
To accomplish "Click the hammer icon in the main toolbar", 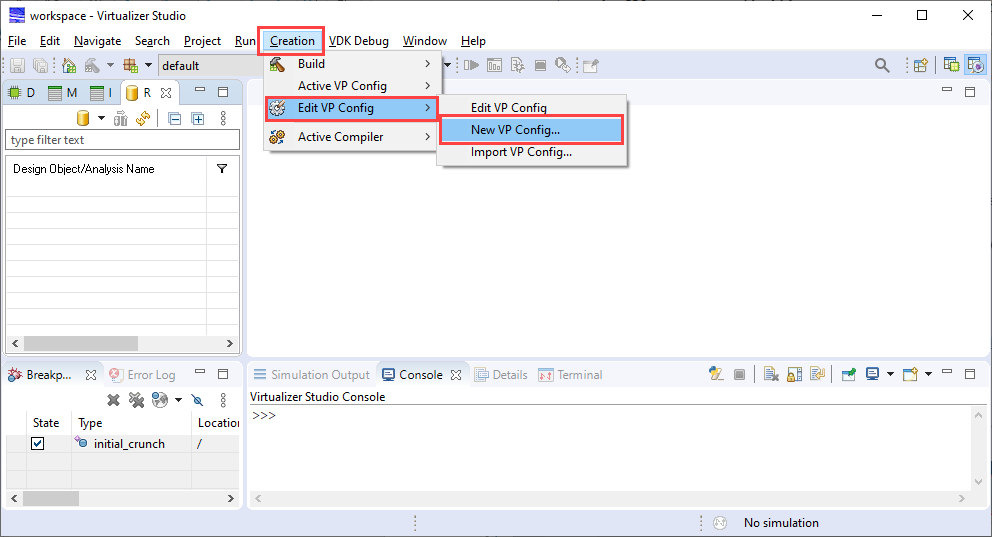I will coord(92,65).
